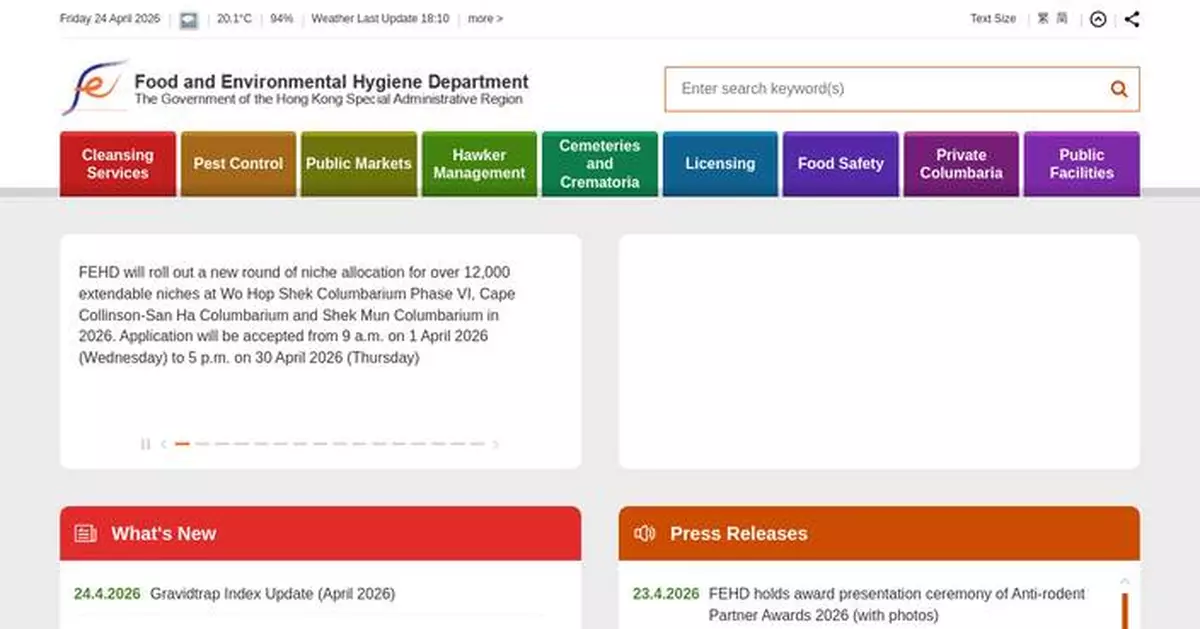Click the circular up-arrow icon near Text Size
1200x629 pixels.
(x=1098, y=18)
